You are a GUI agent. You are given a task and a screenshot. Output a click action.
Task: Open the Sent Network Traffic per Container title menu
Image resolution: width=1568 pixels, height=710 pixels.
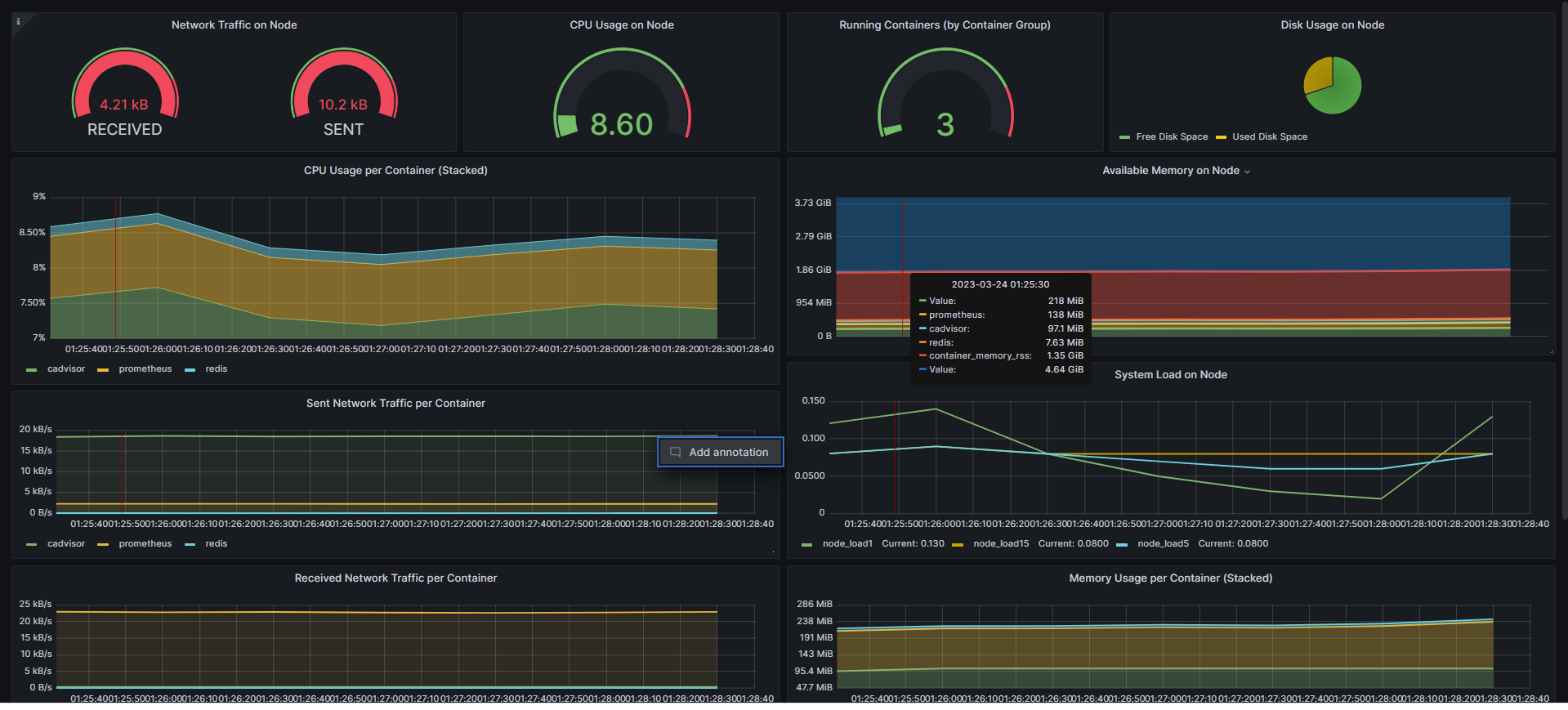[x=395, y=404]
